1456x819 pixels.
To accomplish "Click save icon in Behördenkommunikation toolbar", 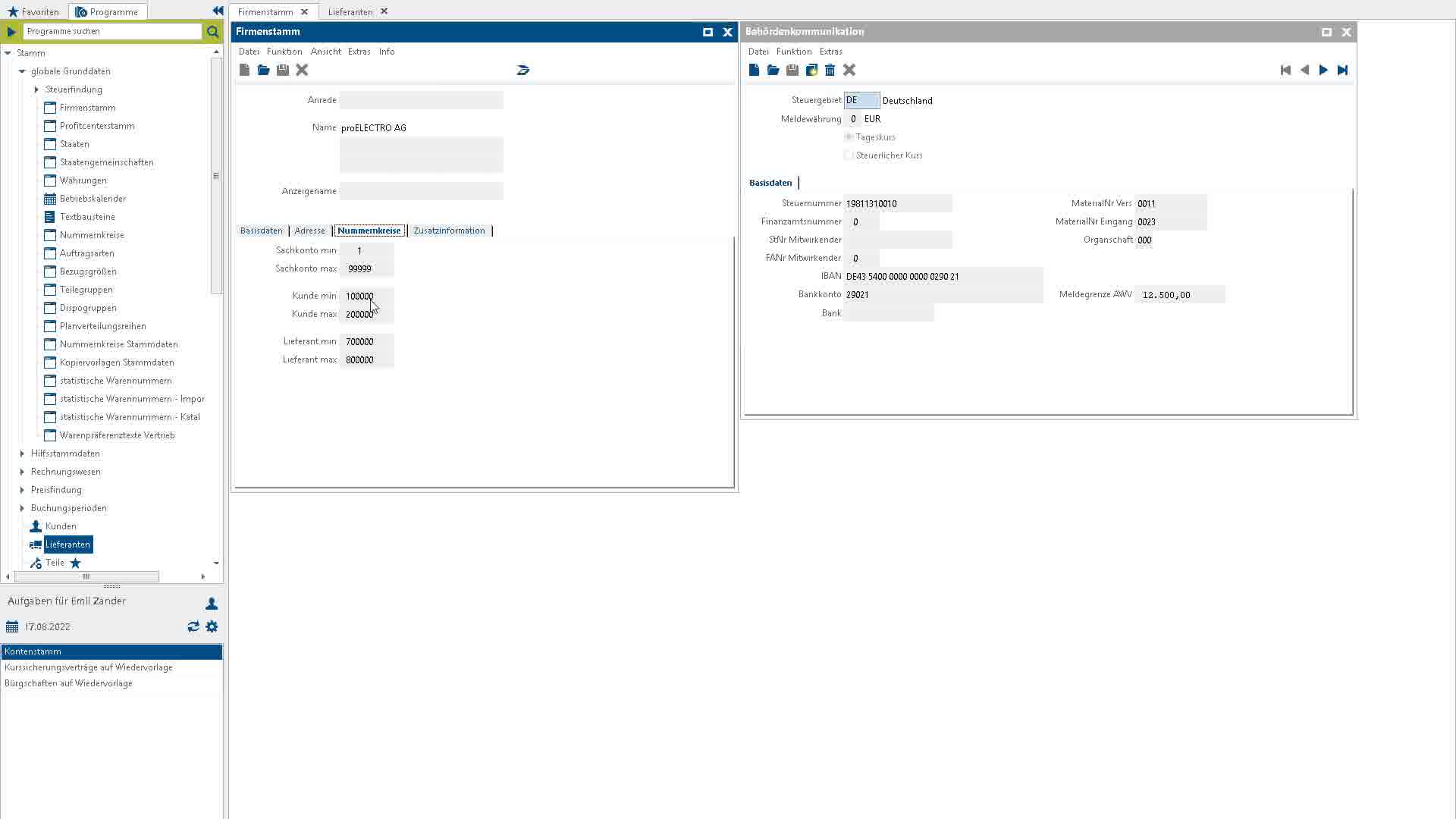I will (x=792, y=70).
